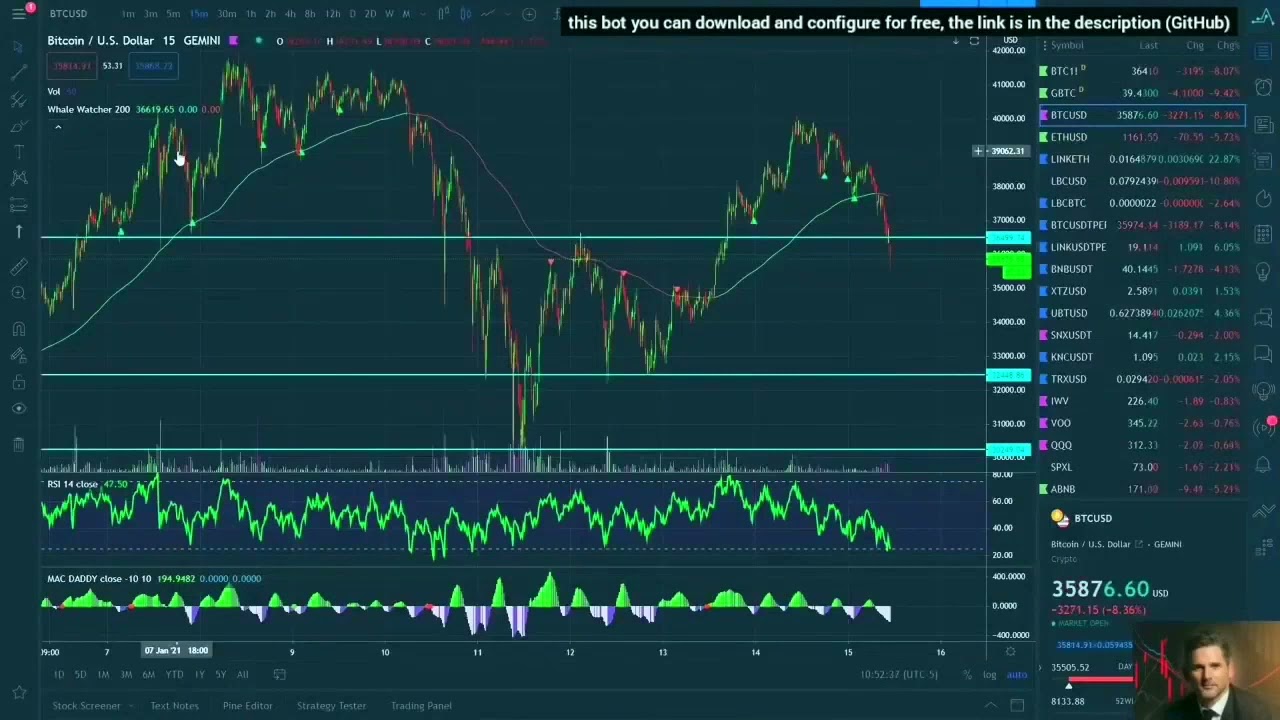1280x720 pixels.
Task: Select ETHUSD in the watchlist
Action: click(x=1141, y=137)
